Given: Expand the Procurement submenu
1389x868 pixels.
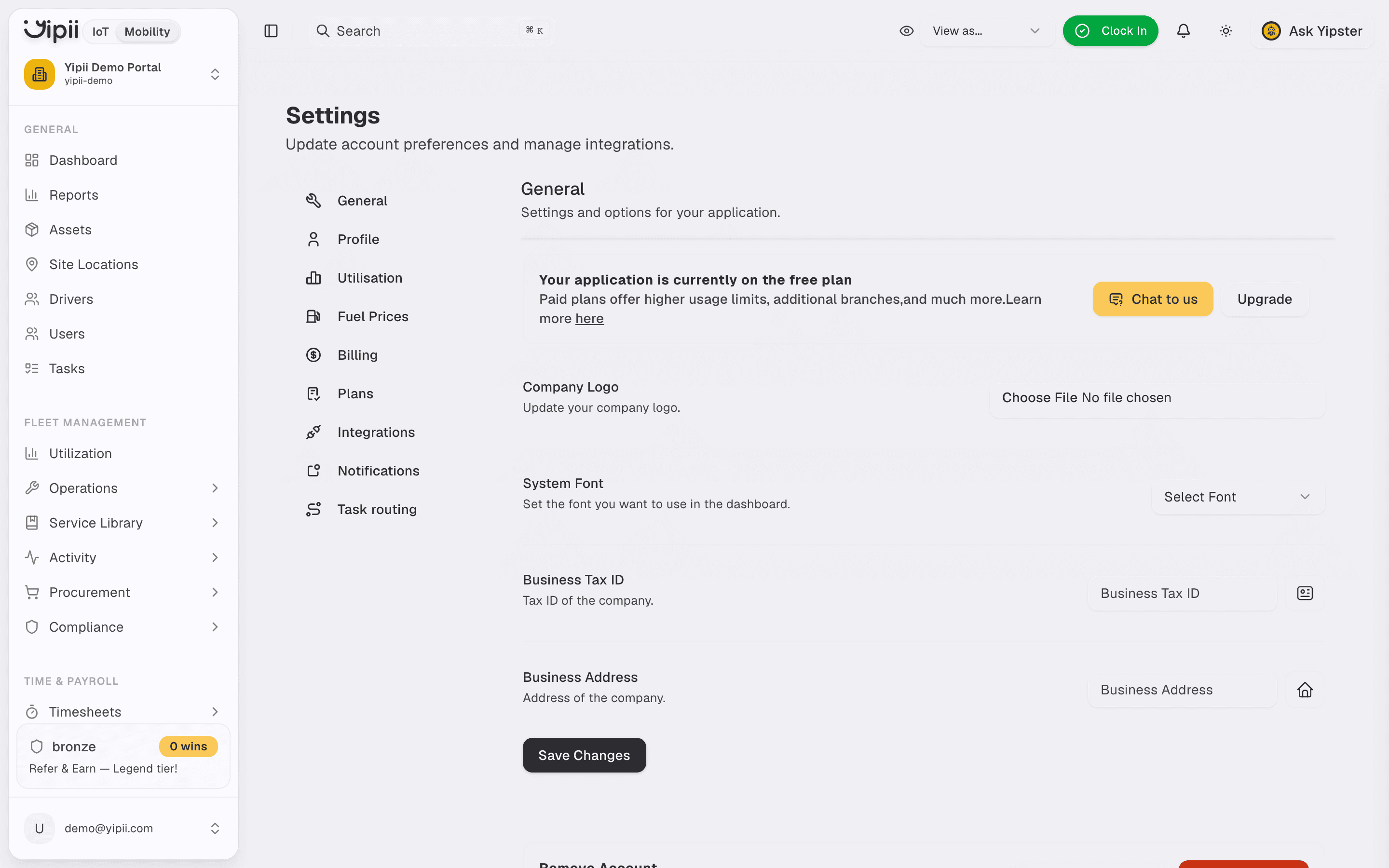Looking at the screenshot, I should pos(215,593).
